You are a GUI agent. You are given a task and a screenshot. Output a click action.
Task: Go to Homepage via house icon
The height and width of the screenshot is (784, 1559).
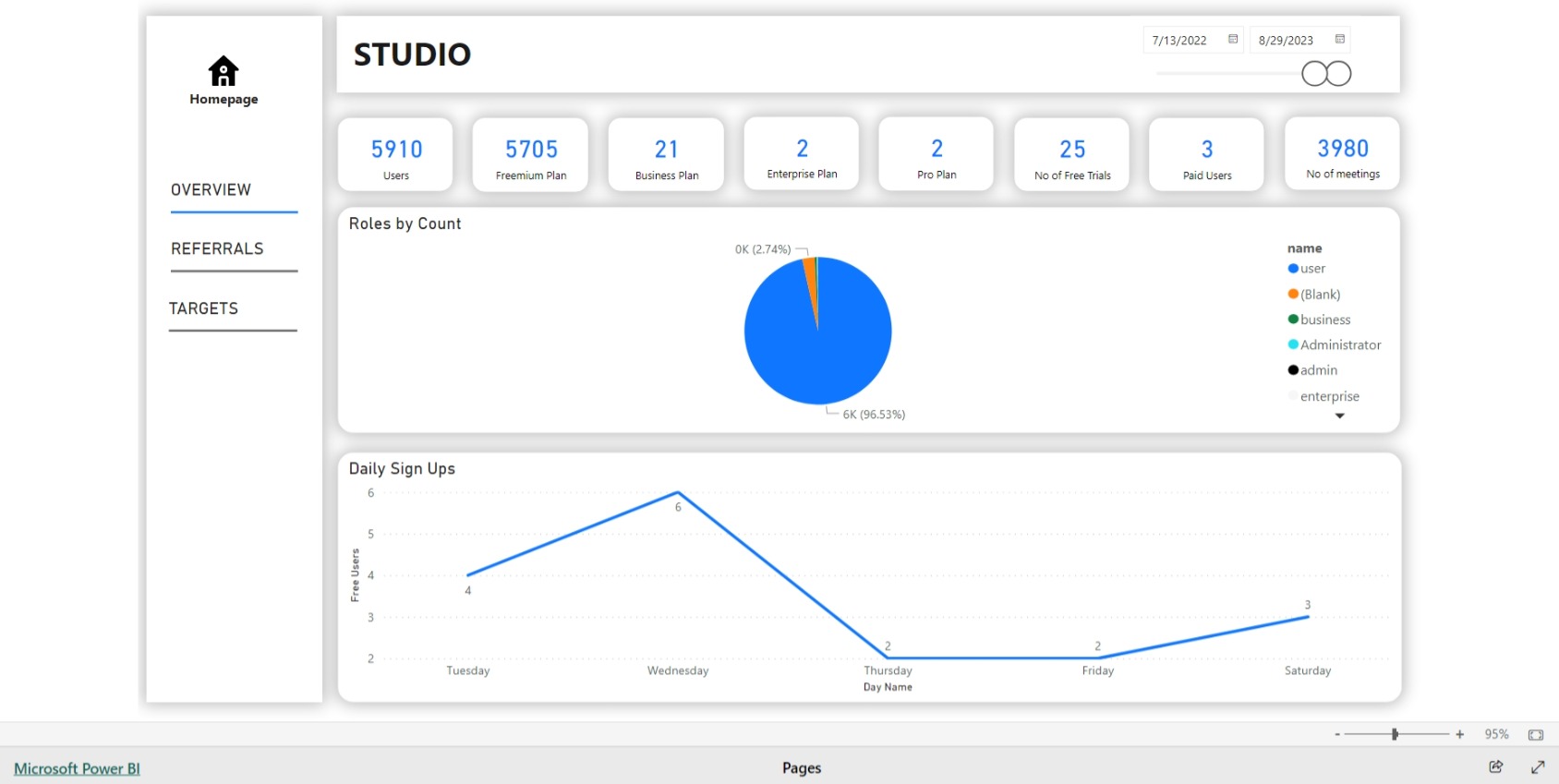[x=224, y=71]
